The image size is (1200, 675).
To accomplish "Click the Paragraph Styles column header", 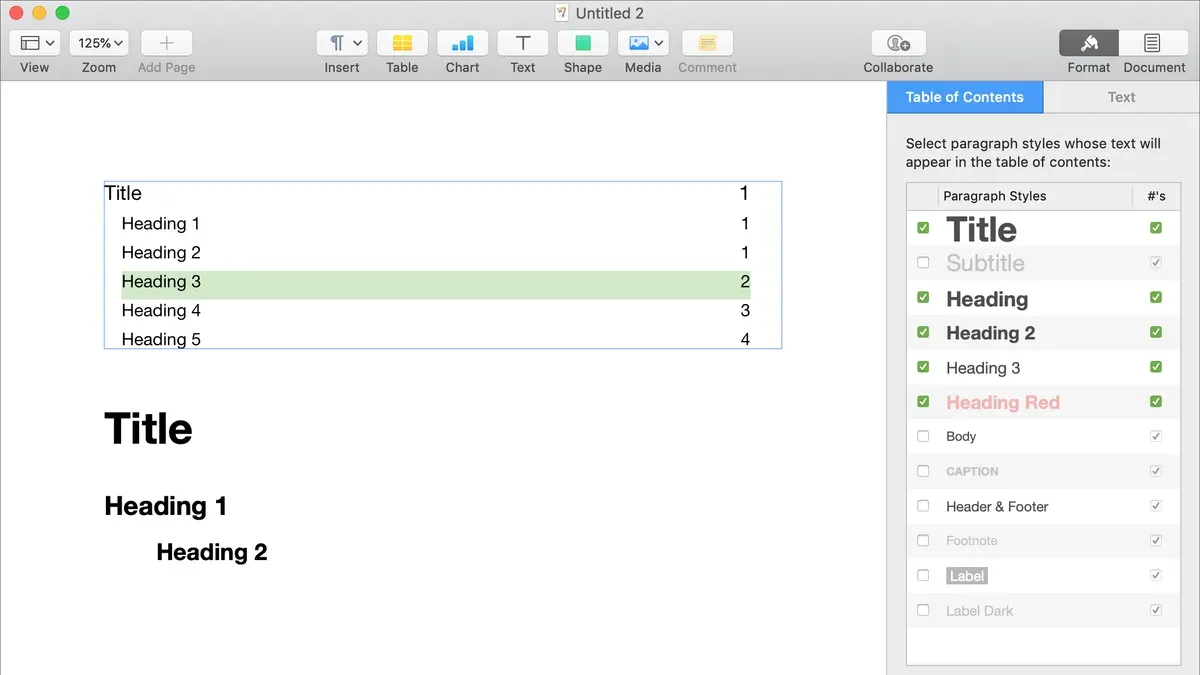I will (x=995, y=196).
